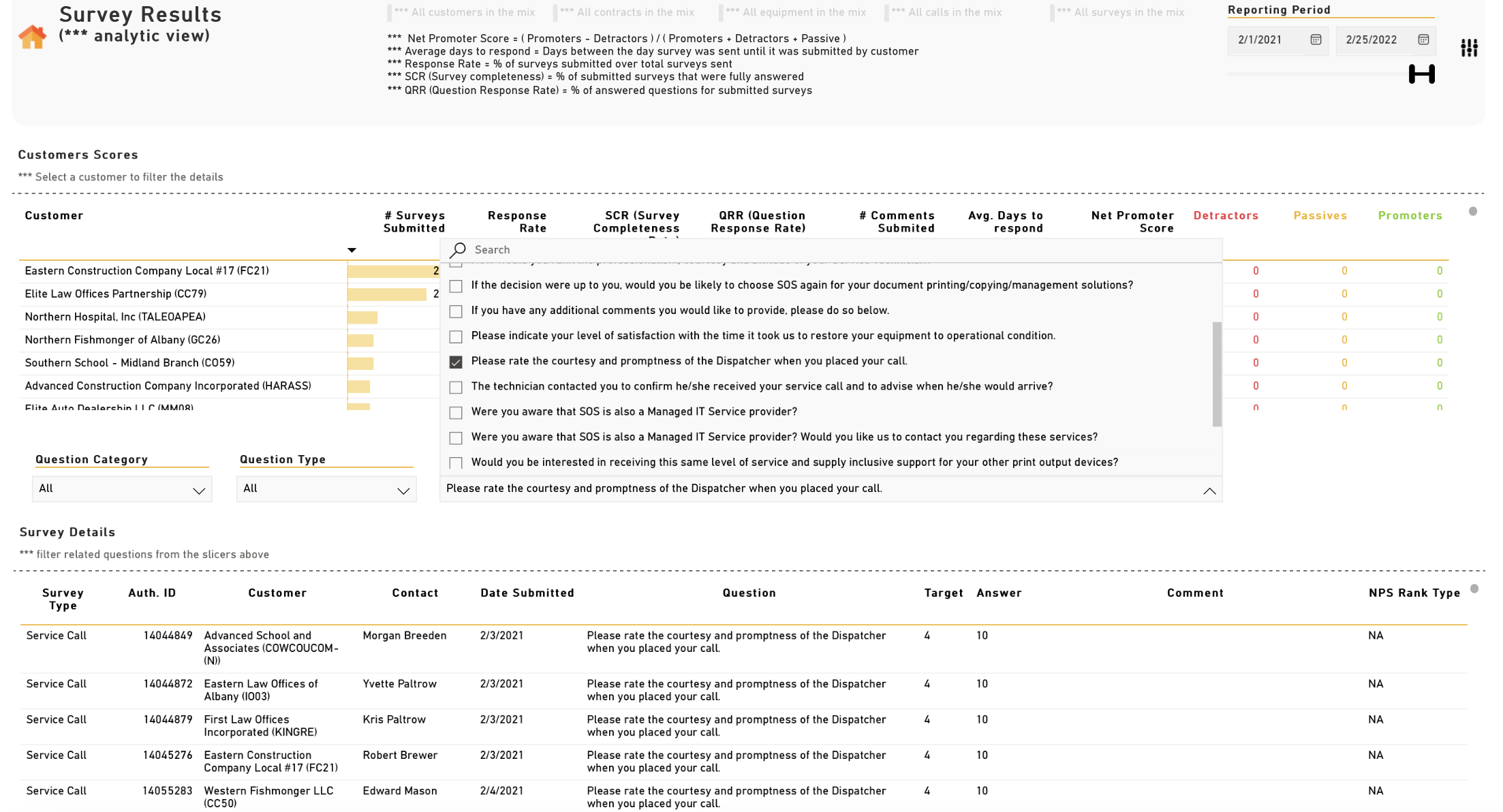Sort Survey Details by Auth. ID

tap(152, 593)
